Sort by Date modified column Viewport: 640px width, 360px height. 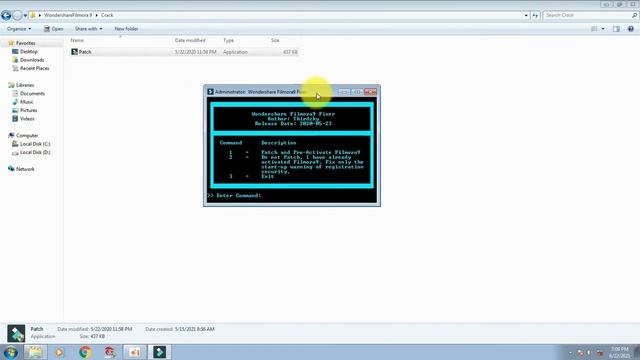point(190,40)
